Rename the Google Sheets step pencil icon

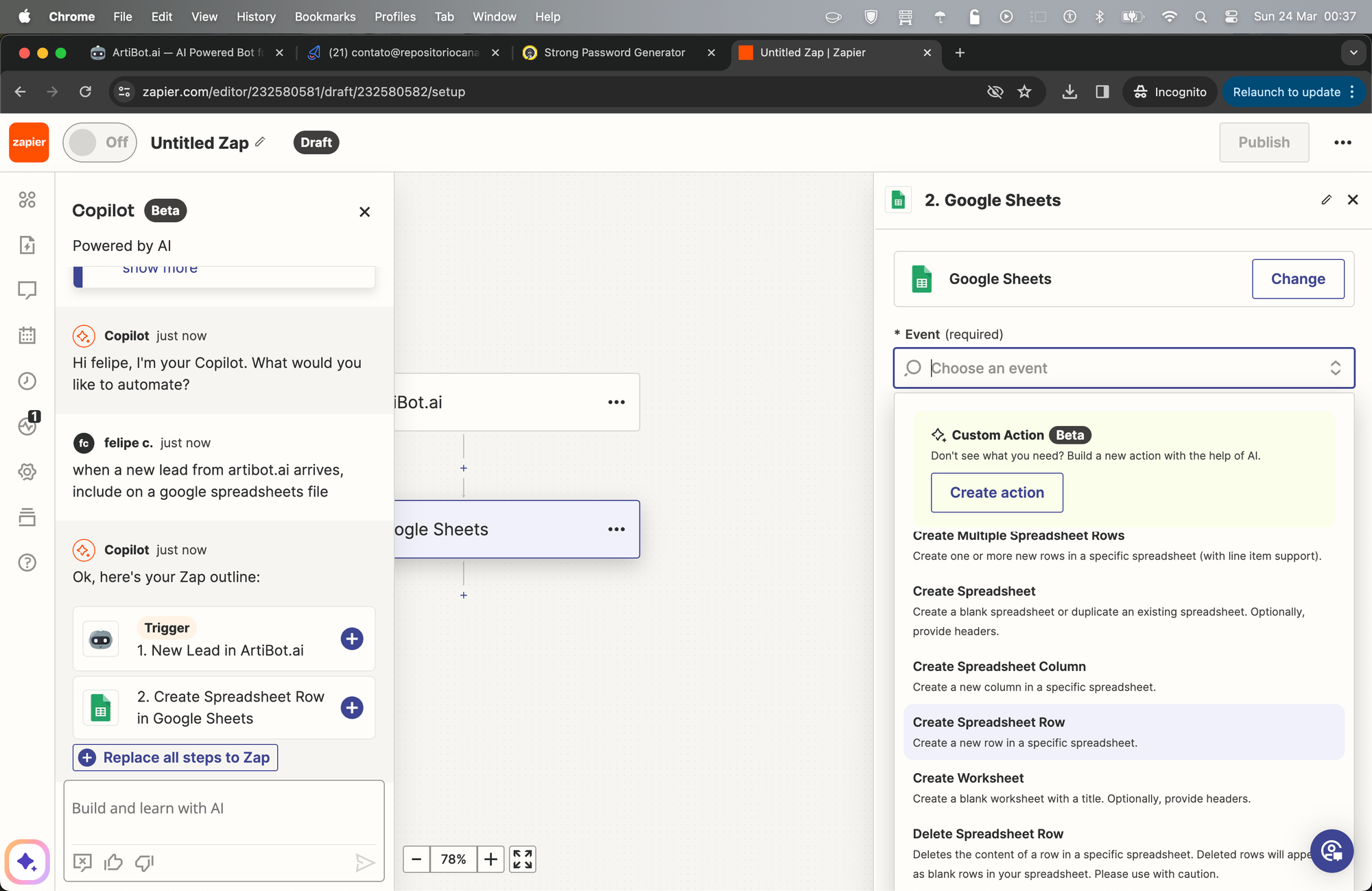[x=1327, y=200]
